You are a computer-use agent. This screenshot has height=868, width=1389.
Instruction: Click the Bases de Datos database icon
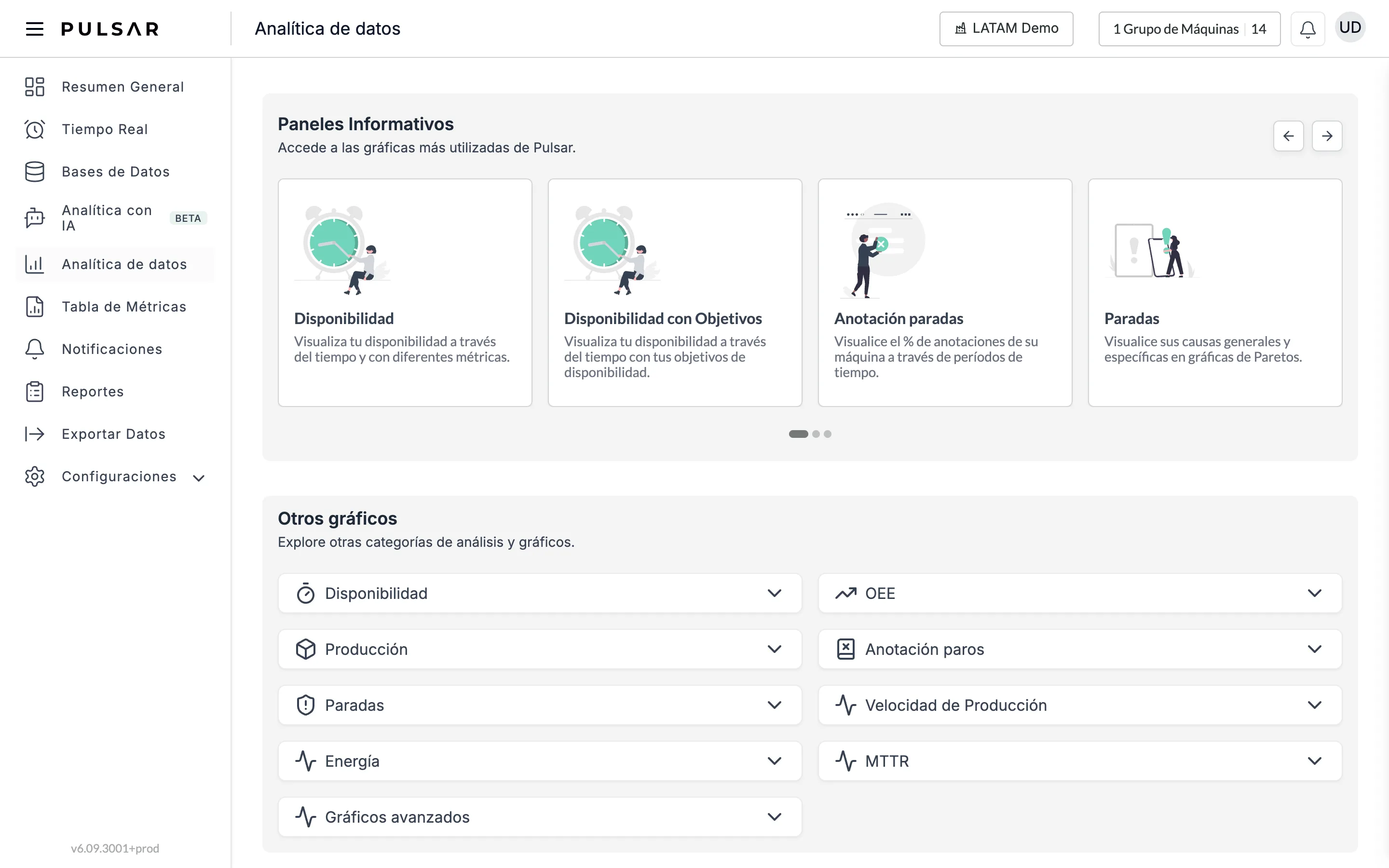[x=34, y=172]
